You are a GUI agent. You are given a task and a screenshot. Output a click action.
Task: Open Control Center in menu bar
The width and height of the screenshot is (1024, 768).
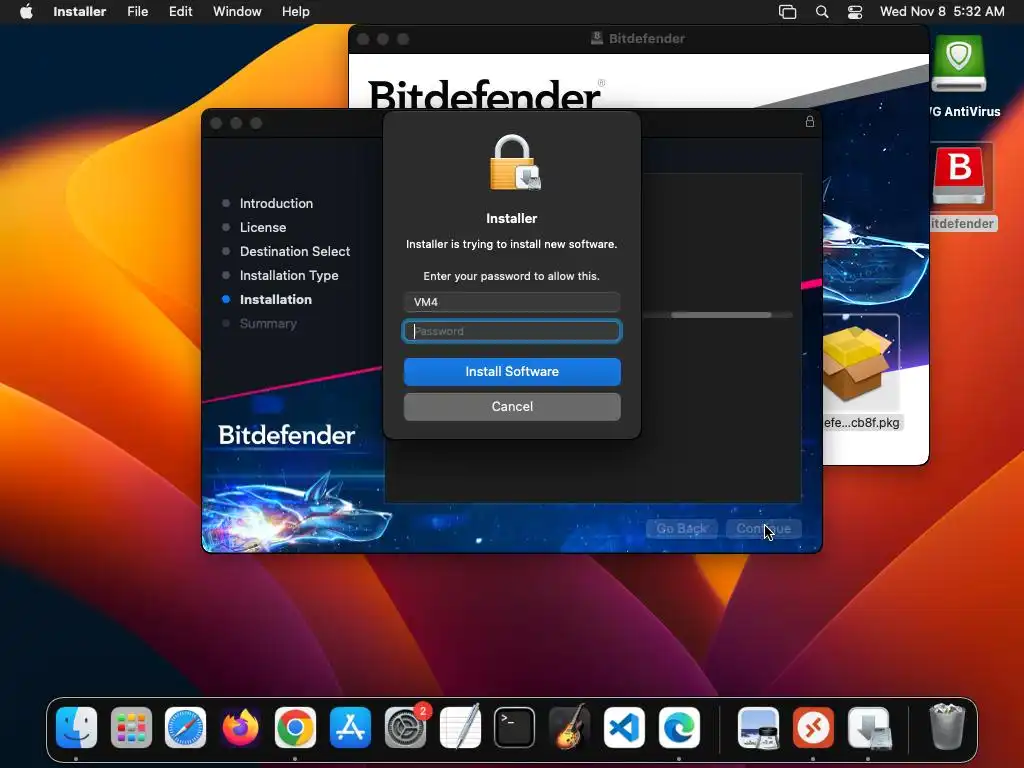pyautogui.click(x=855, y=12)
